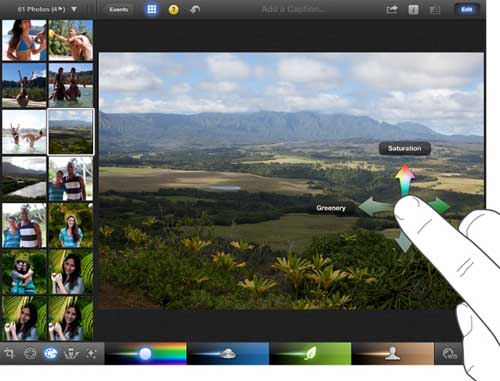Screen dimensions: 500x381
Task: Select the Color palette tool
Action: click(x=51, y=353)
